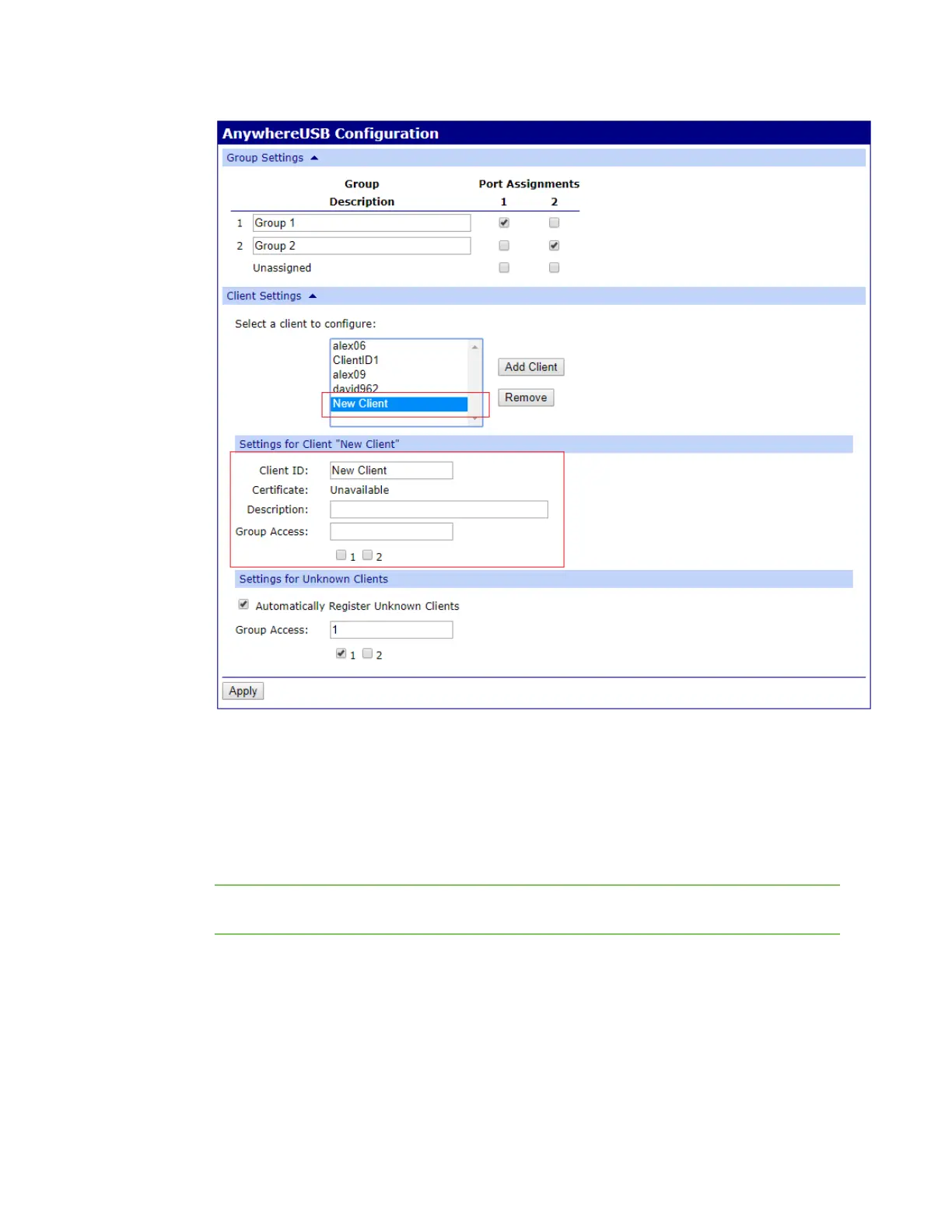Click the Add Client button

(531, 367)
